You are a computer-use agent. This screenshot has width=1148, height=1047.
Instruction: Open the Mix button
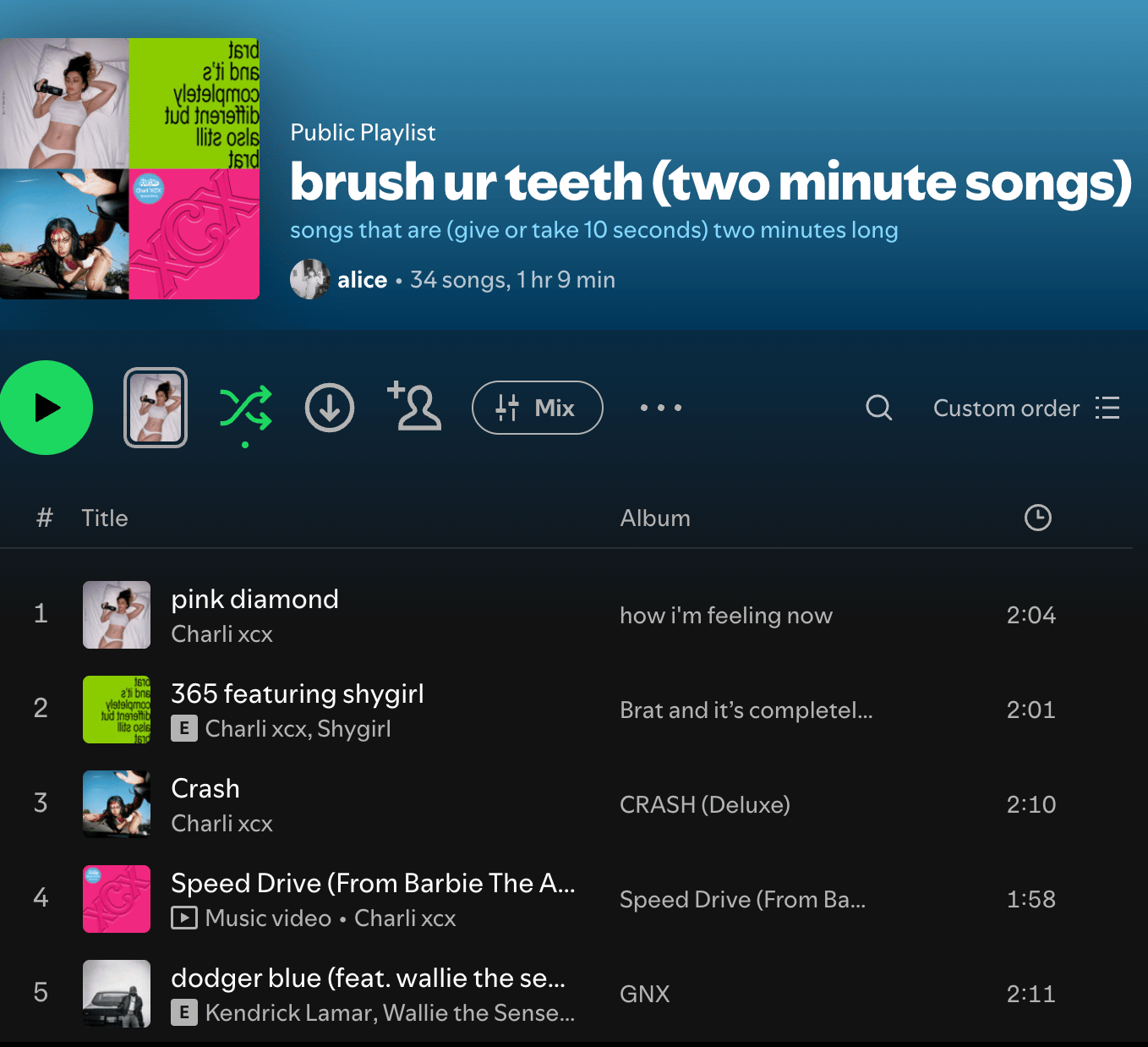point(538,408)
